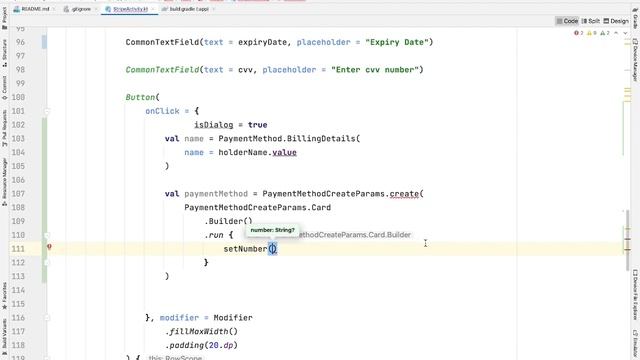Click line number 111 in gutter
This screenshot has width=640, height=360.
(18, 249)
